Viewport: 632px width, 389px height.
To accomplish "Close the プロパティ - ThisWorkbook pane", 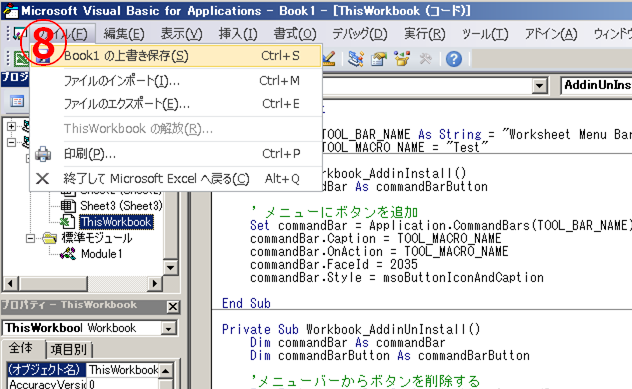I will 173,307.
